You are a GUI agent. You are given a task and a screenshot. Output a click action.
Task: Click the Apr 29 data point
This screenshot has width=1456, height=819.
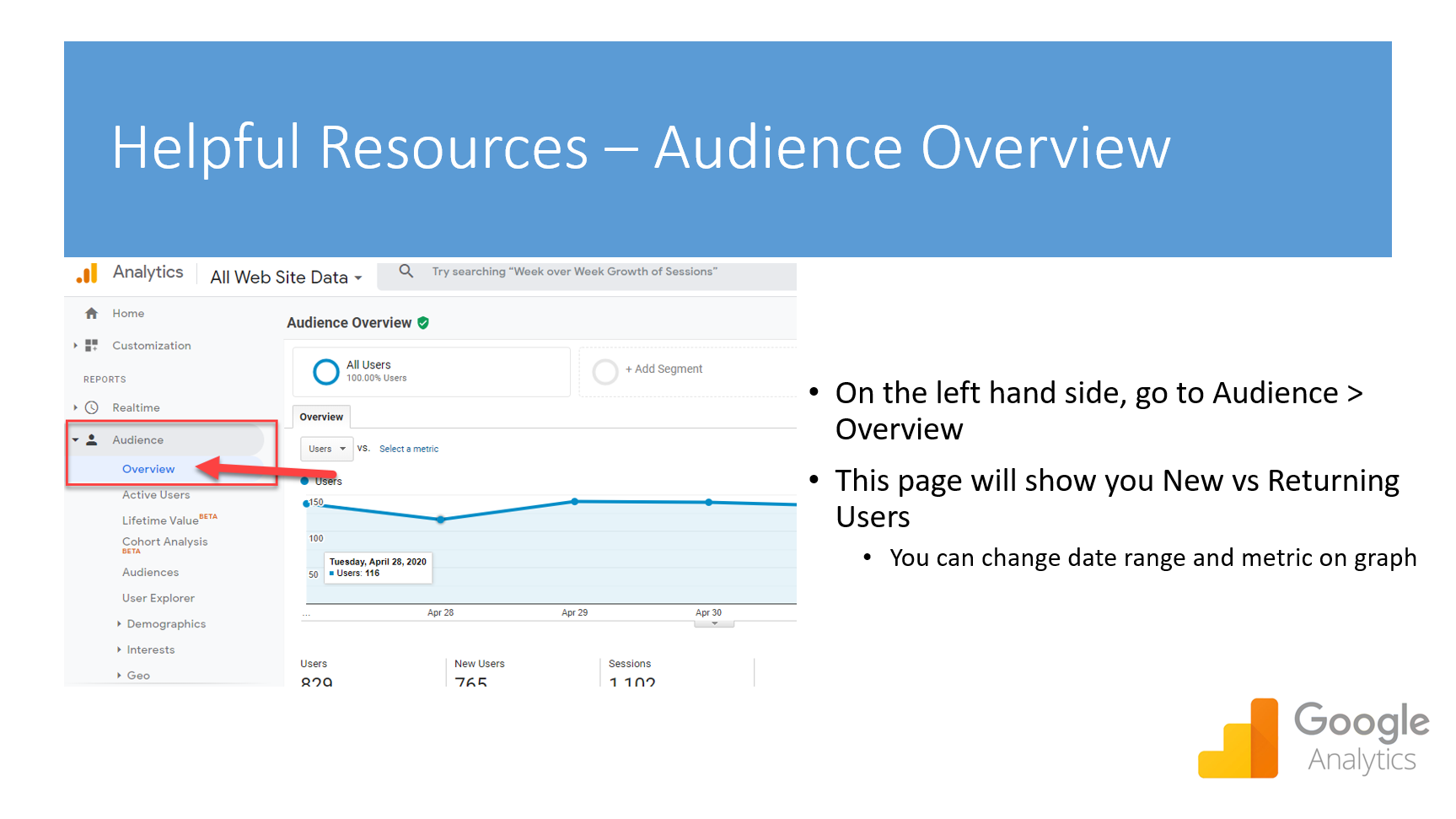[x=574, y=501]
